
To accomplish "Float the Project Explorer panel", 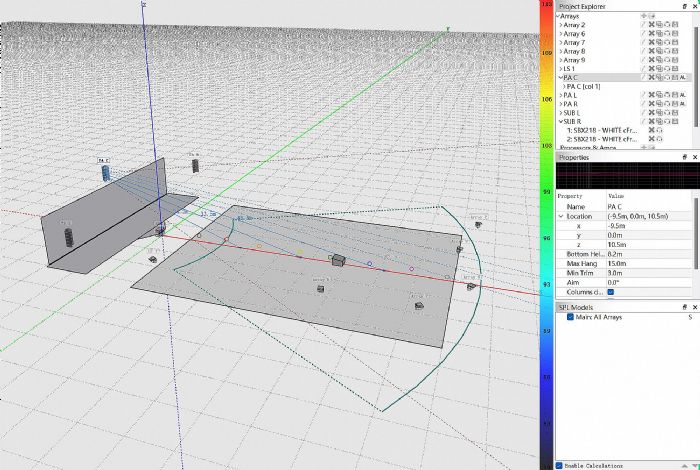I will click(686, 5).
